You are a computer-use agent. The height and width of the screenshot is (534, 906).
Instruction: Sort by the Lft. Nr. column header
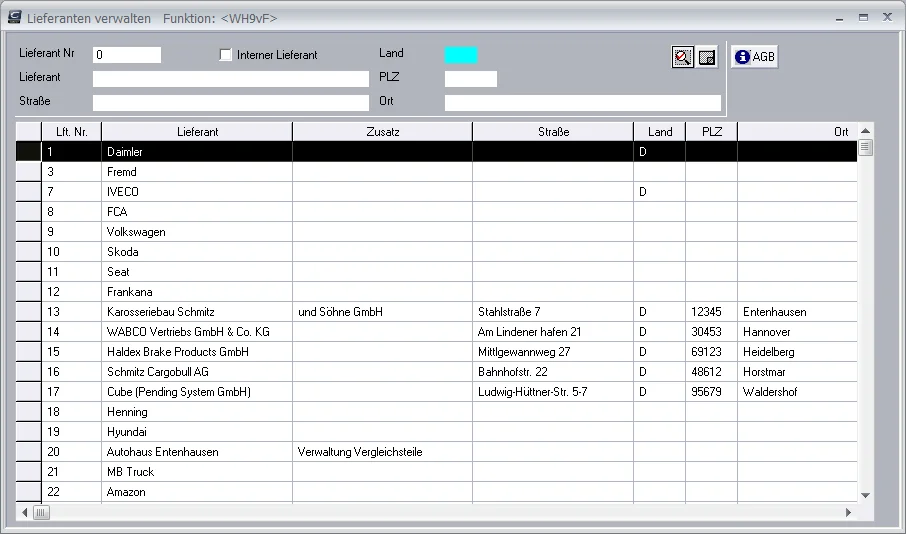pos(72,132)
